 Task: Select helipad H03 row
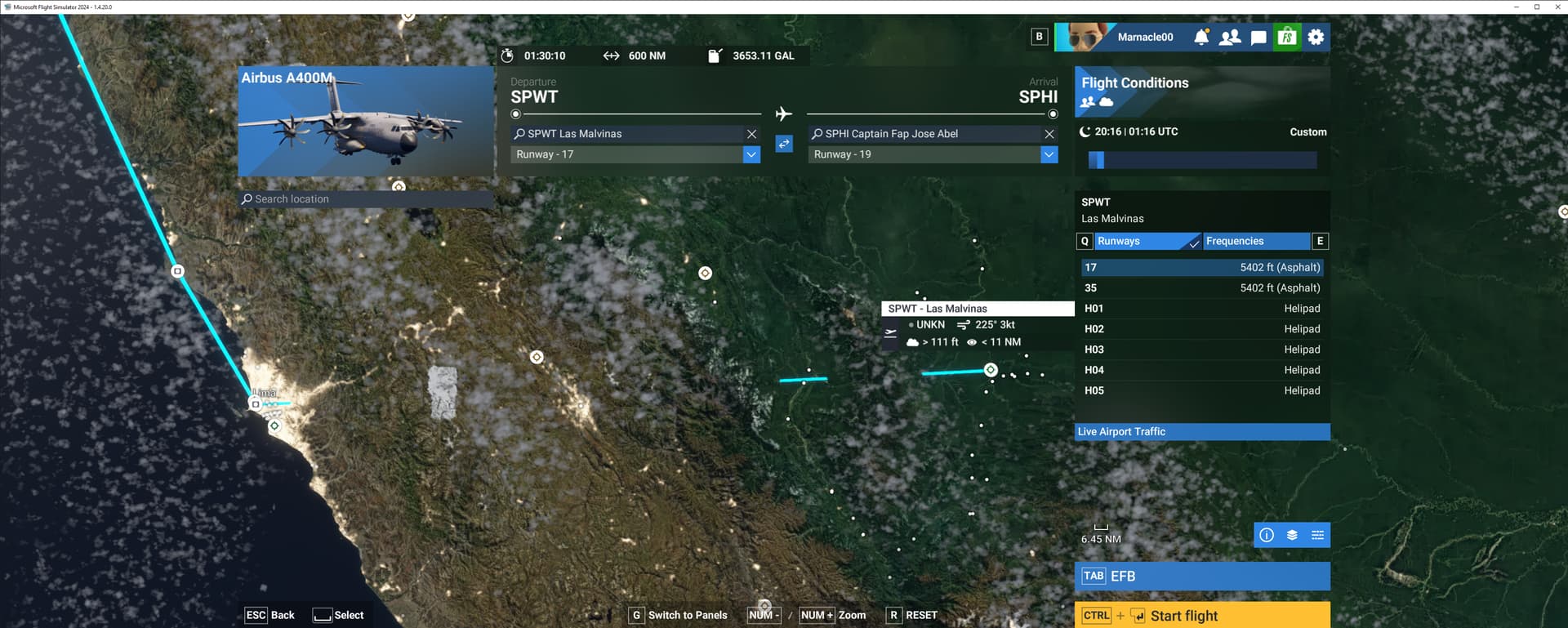[1202, 350]
